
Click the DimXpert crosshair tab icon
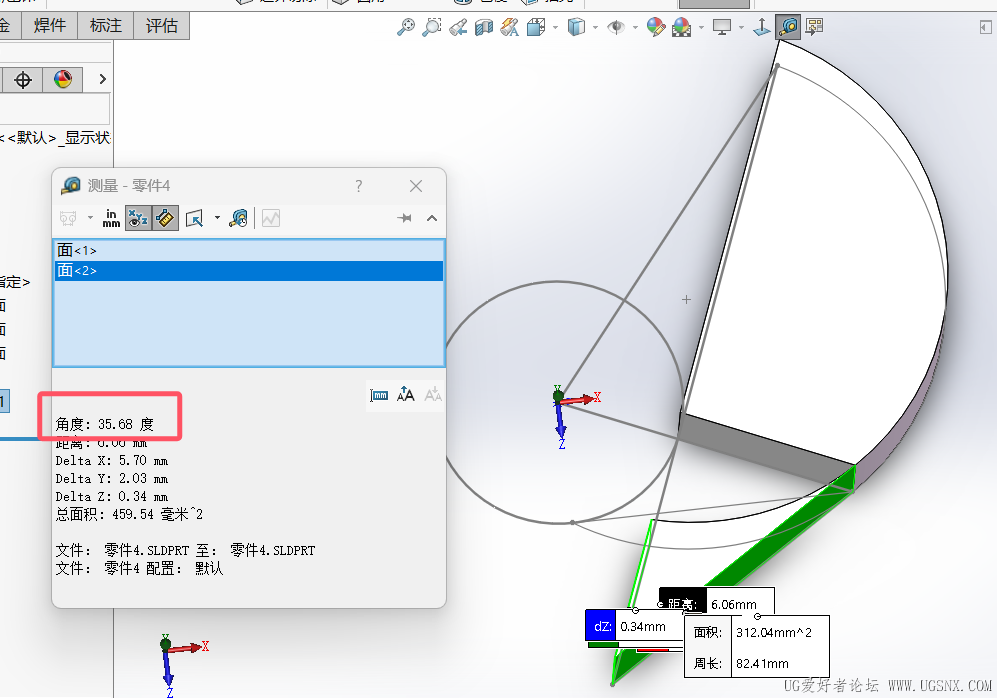[x=23, y=80]
